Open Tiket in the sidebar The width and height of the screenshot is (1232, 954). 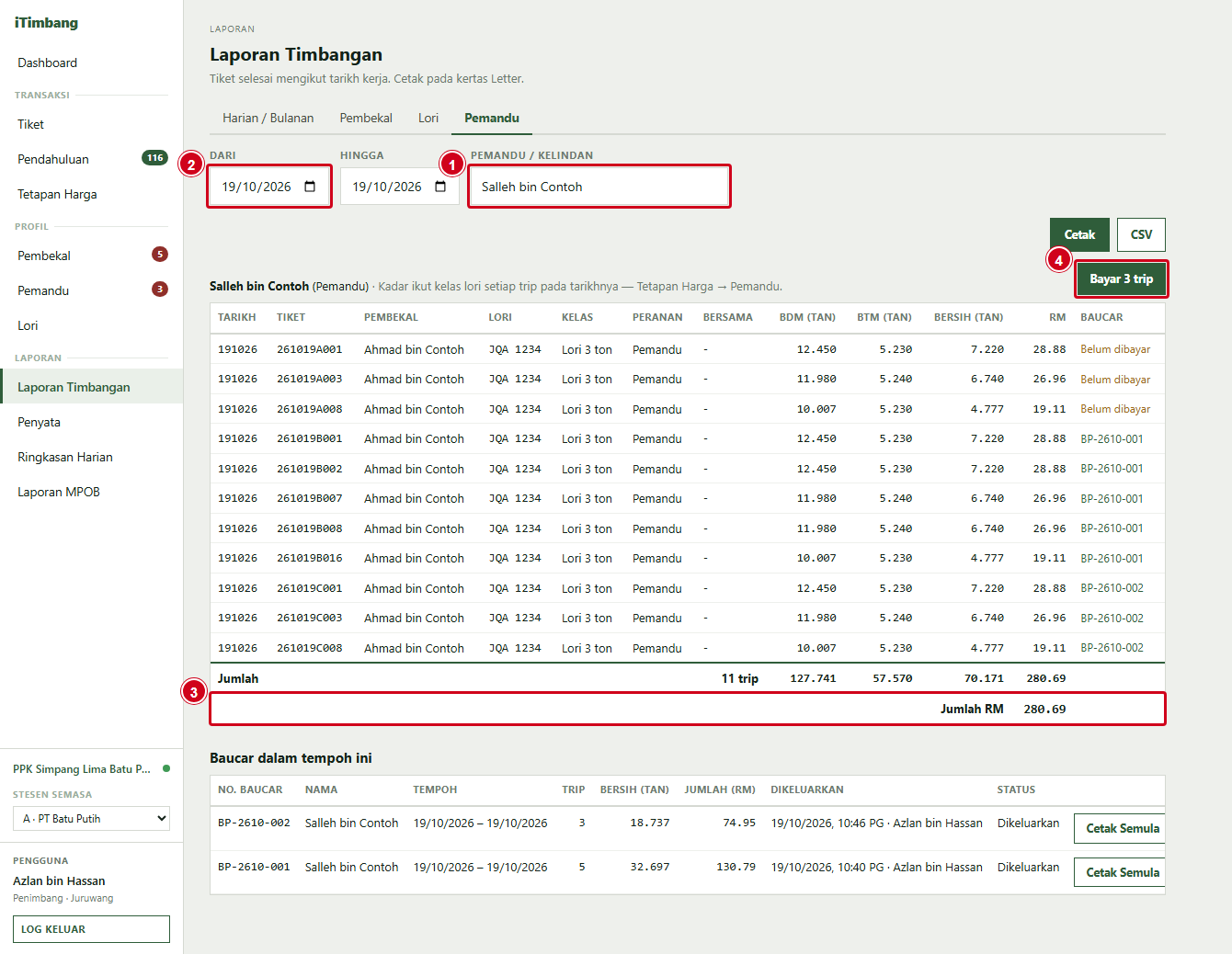92,124
